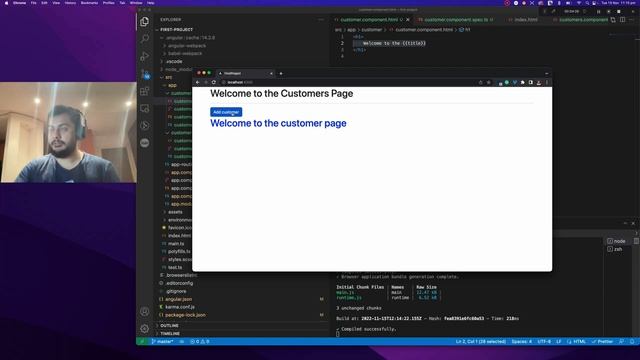The height and width of the screenshot is (360, 640).
Task: Click the h1 breadcrumb in editor path
Action: [465, 30]
